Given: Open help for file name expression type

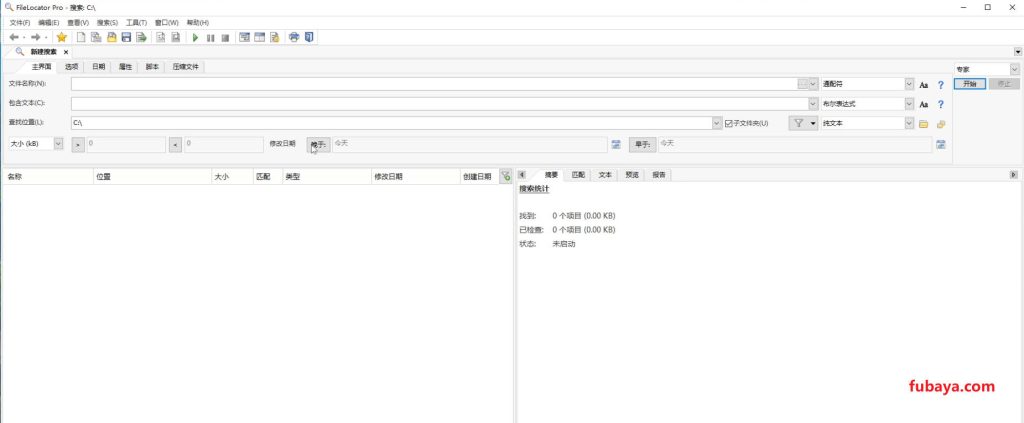Looking at the screenshot, I should (941, 85).
